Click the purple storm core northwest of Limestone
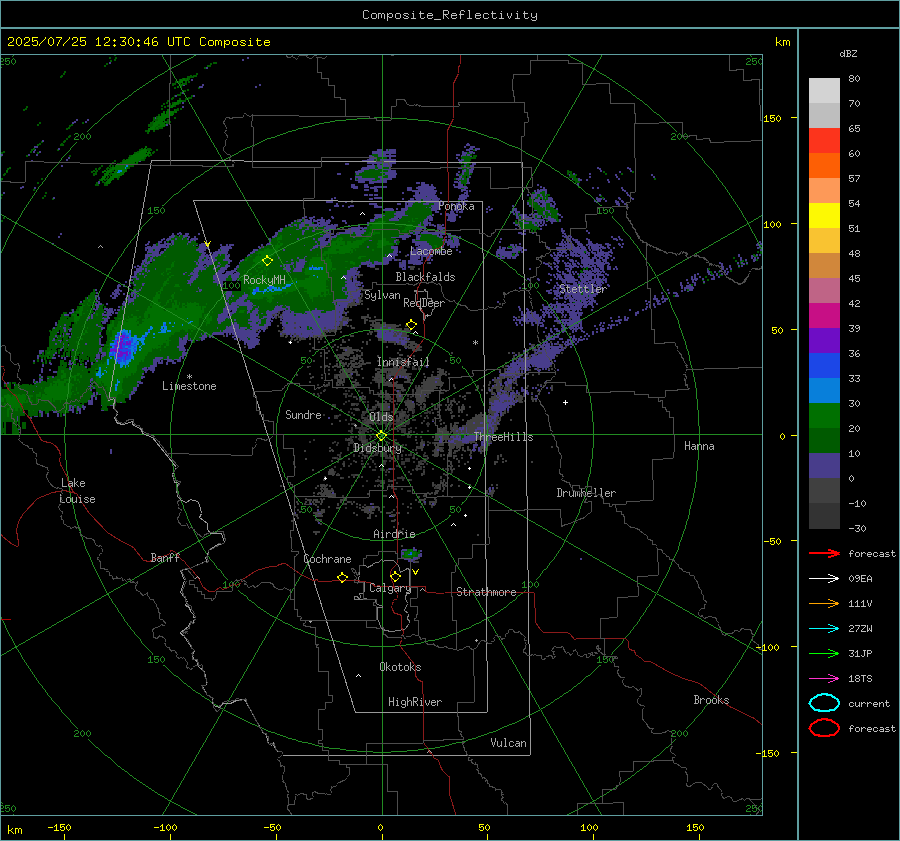This screenshot has height=841, width=900. (x=123, y=347)
